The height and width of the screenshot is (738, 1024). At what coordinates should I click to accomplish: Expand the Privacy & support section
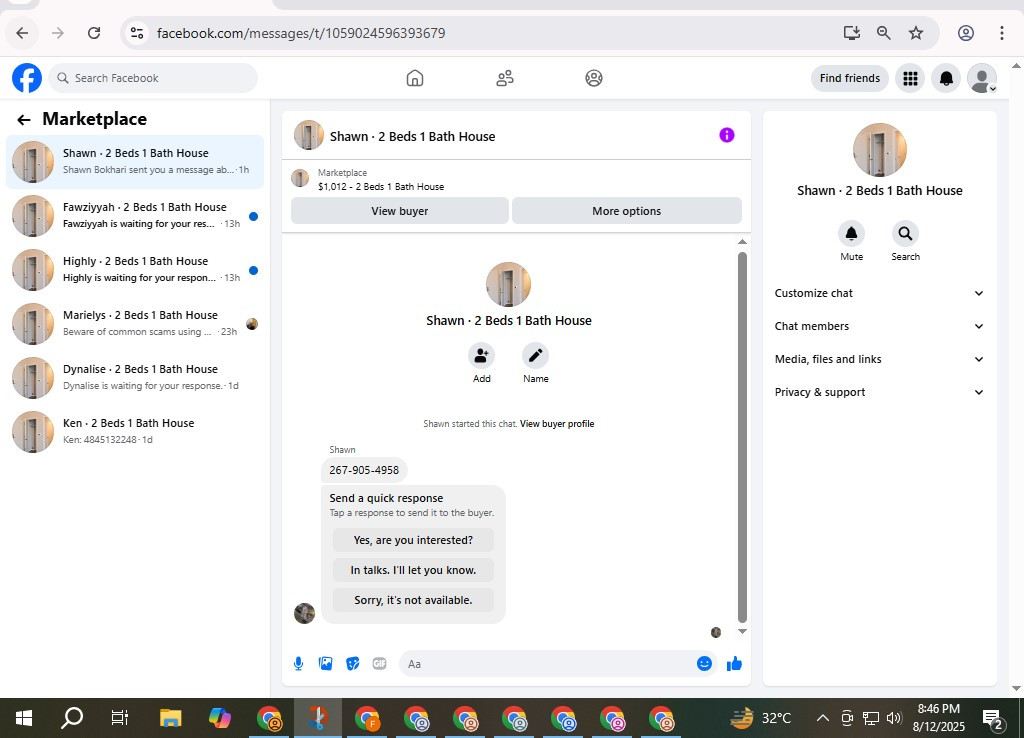tap(879, 392)
